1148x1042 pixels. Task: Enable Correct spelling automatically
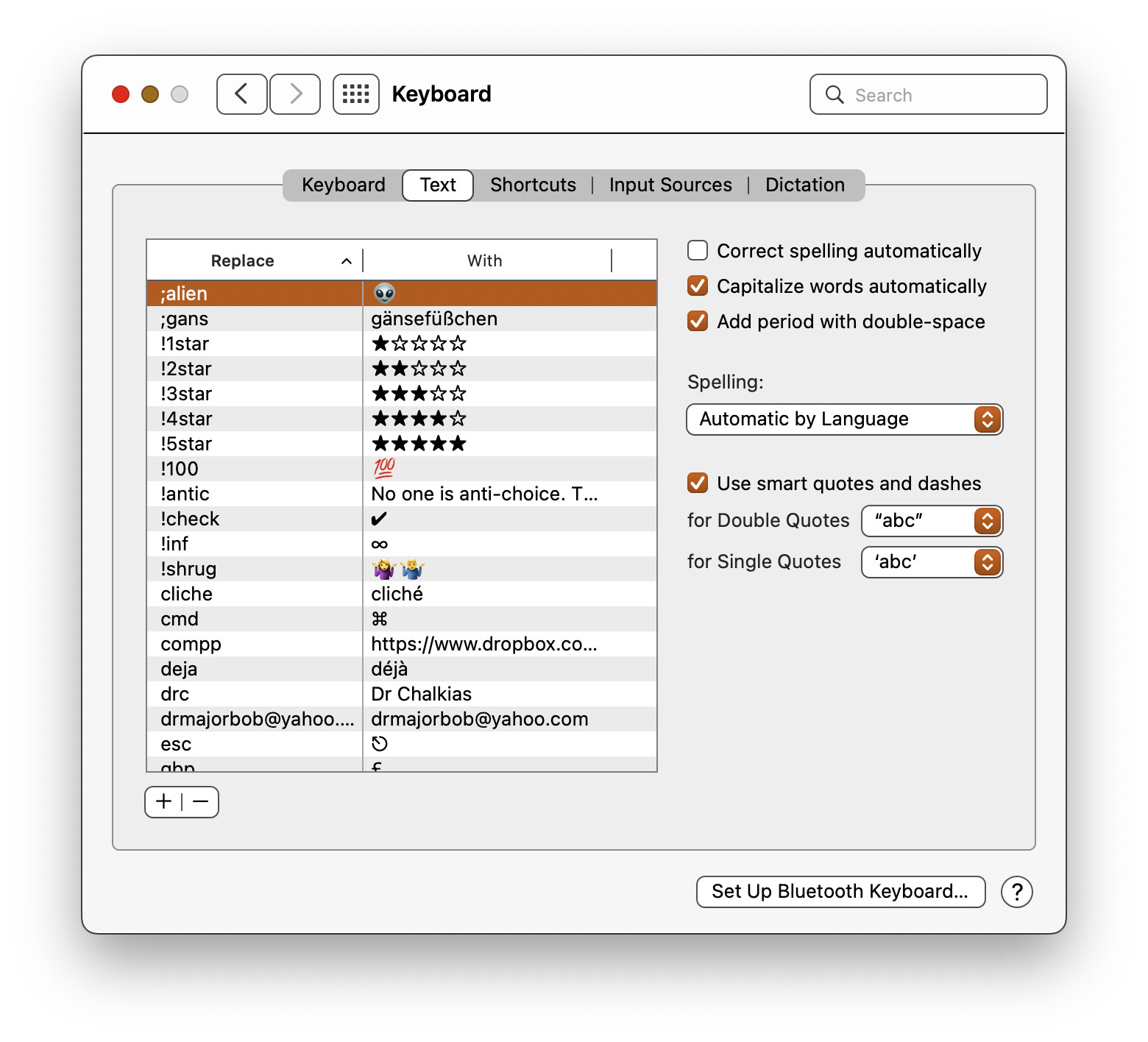pos(698,251)
